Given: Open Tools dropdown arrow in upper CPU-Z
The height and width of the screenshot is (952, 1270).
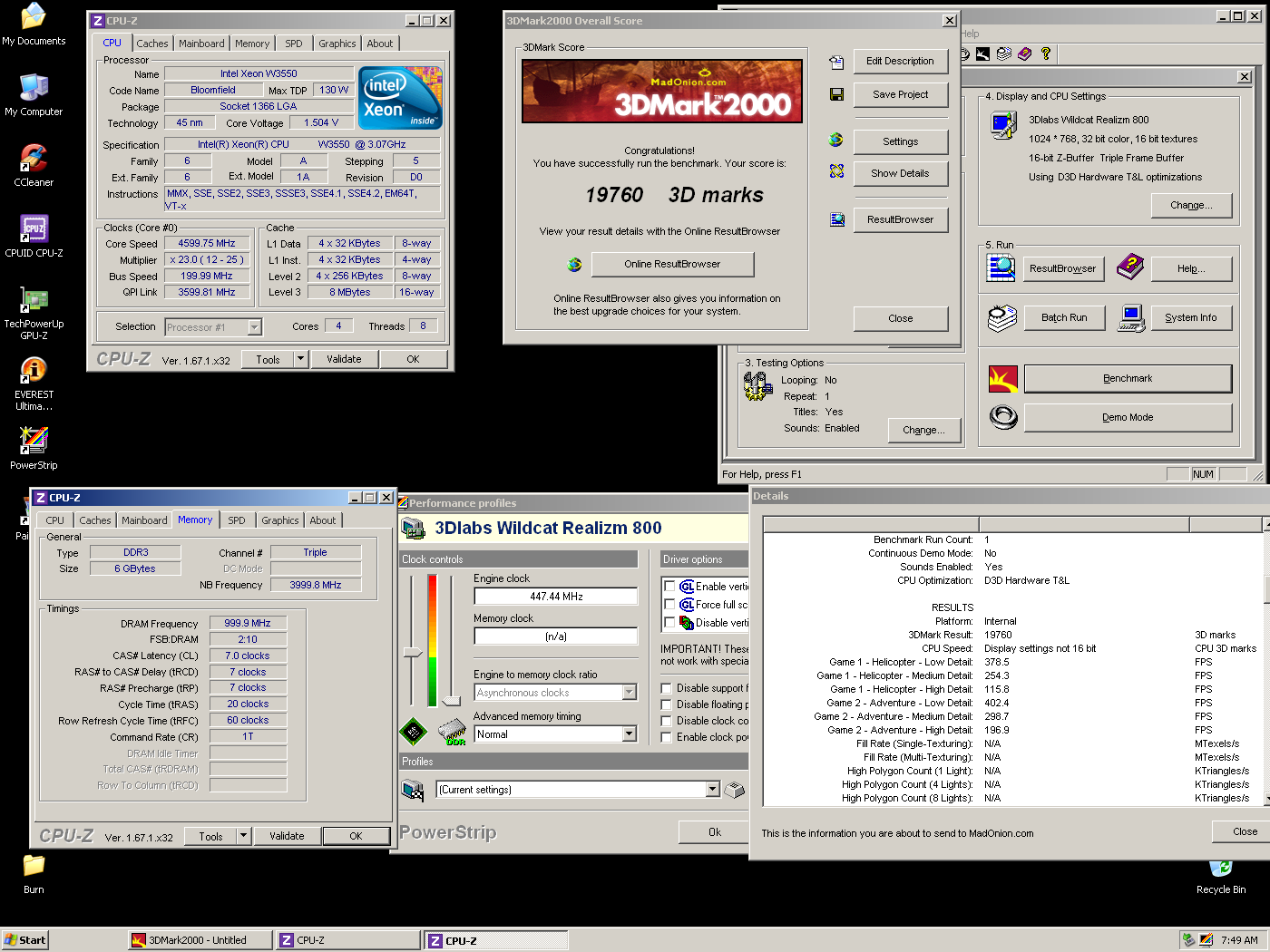Looking at the screenshot, I should (x=300, y=359).
